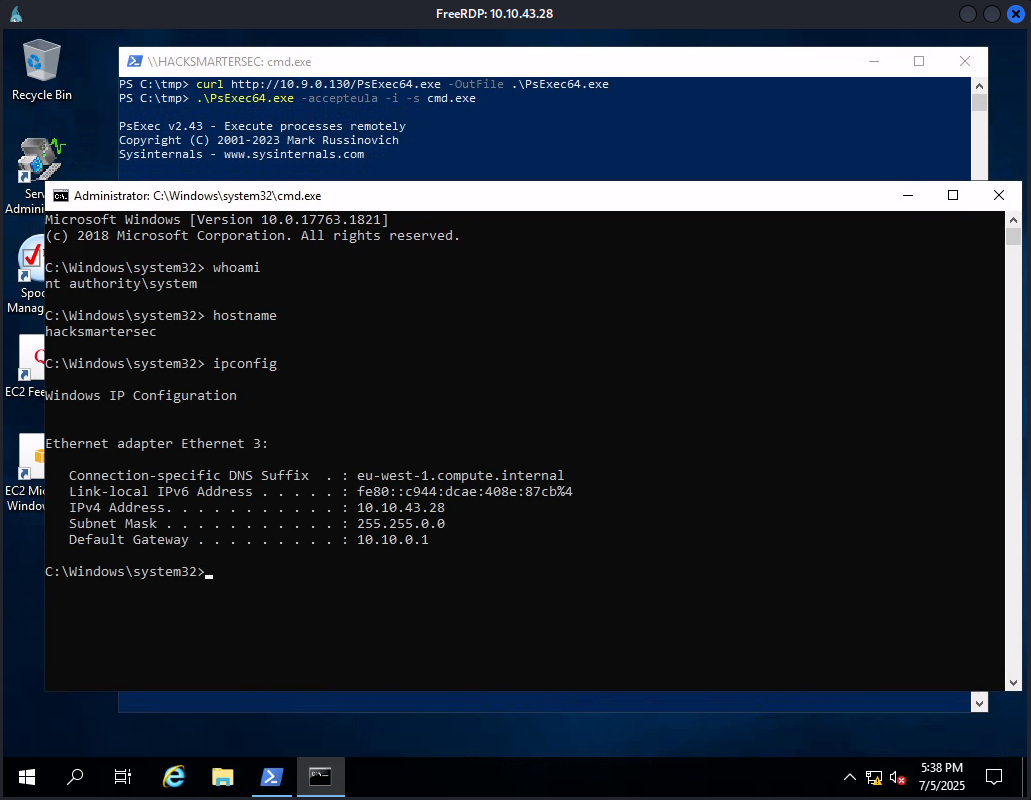Click the 'hacksmartersec' hostname output

[101, 332]
